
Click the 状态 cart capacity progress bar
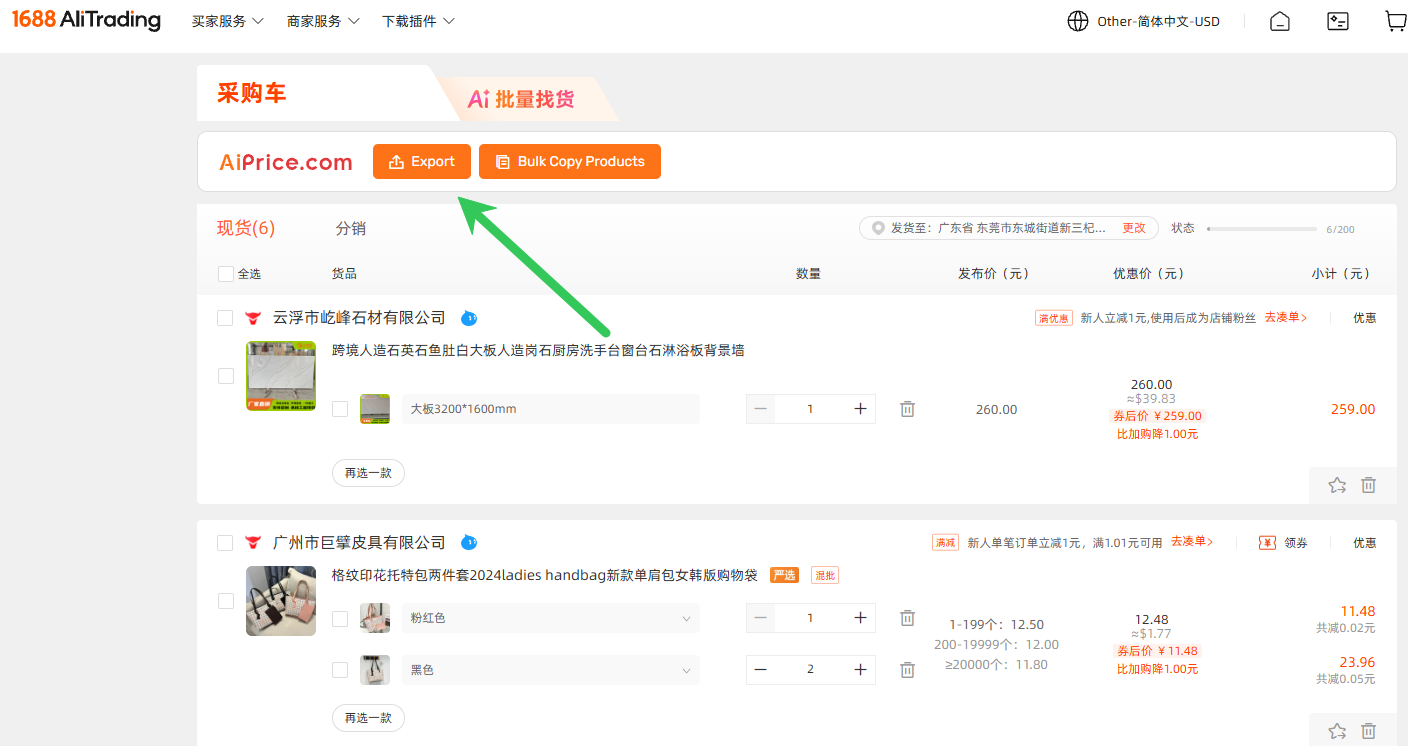1262,229
